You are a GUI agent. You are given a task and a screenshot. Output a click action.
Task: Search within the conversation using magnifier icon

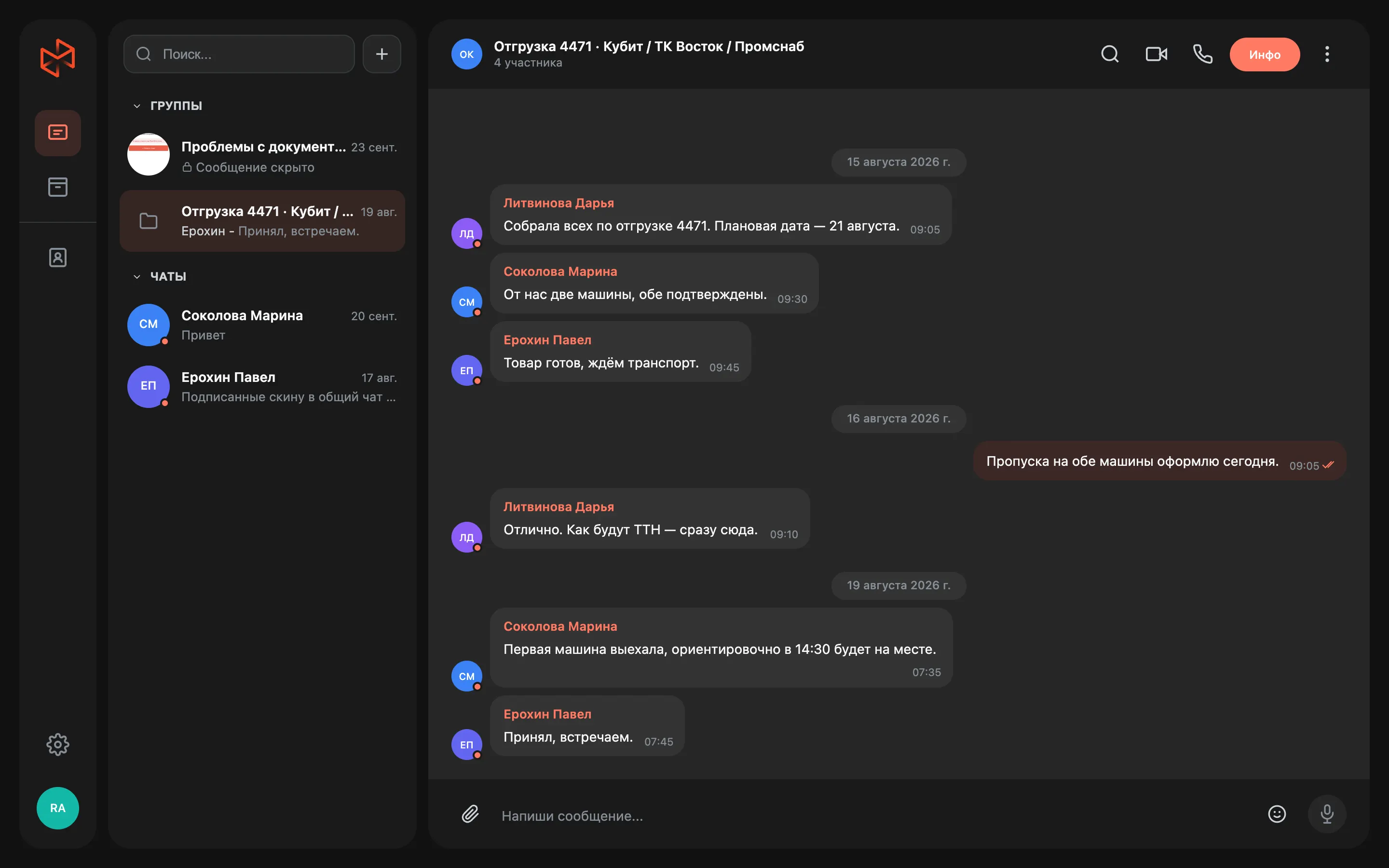1110,54
